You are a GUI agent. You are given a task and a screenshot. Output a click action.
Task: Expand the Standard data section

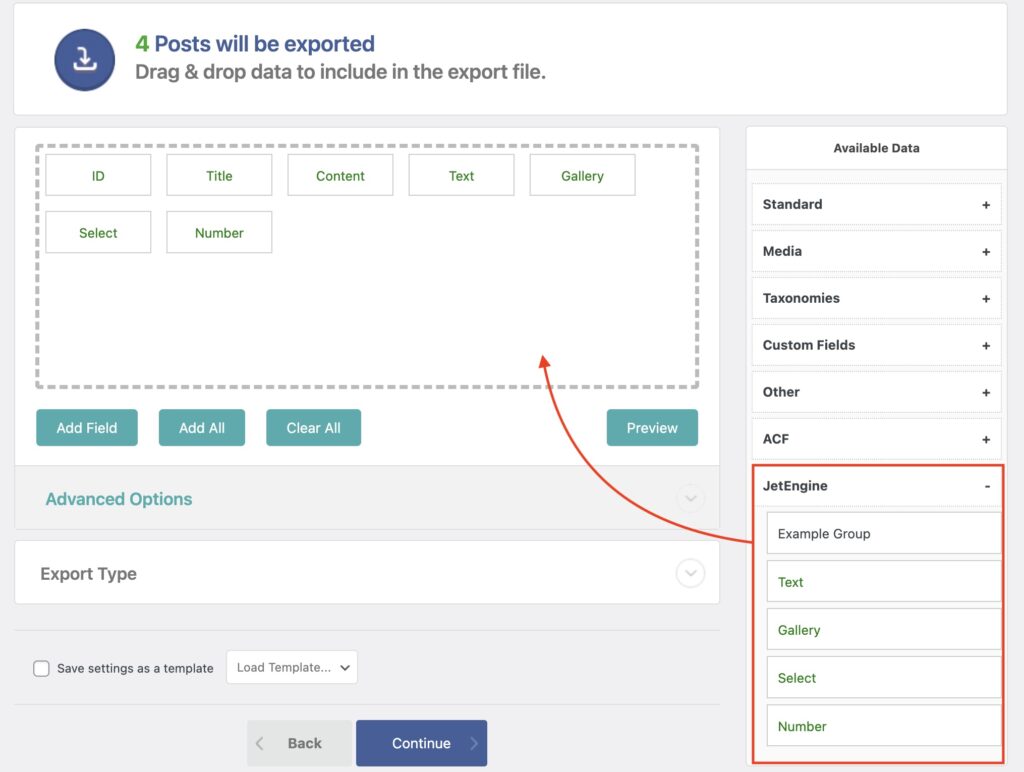click(985, 204)
